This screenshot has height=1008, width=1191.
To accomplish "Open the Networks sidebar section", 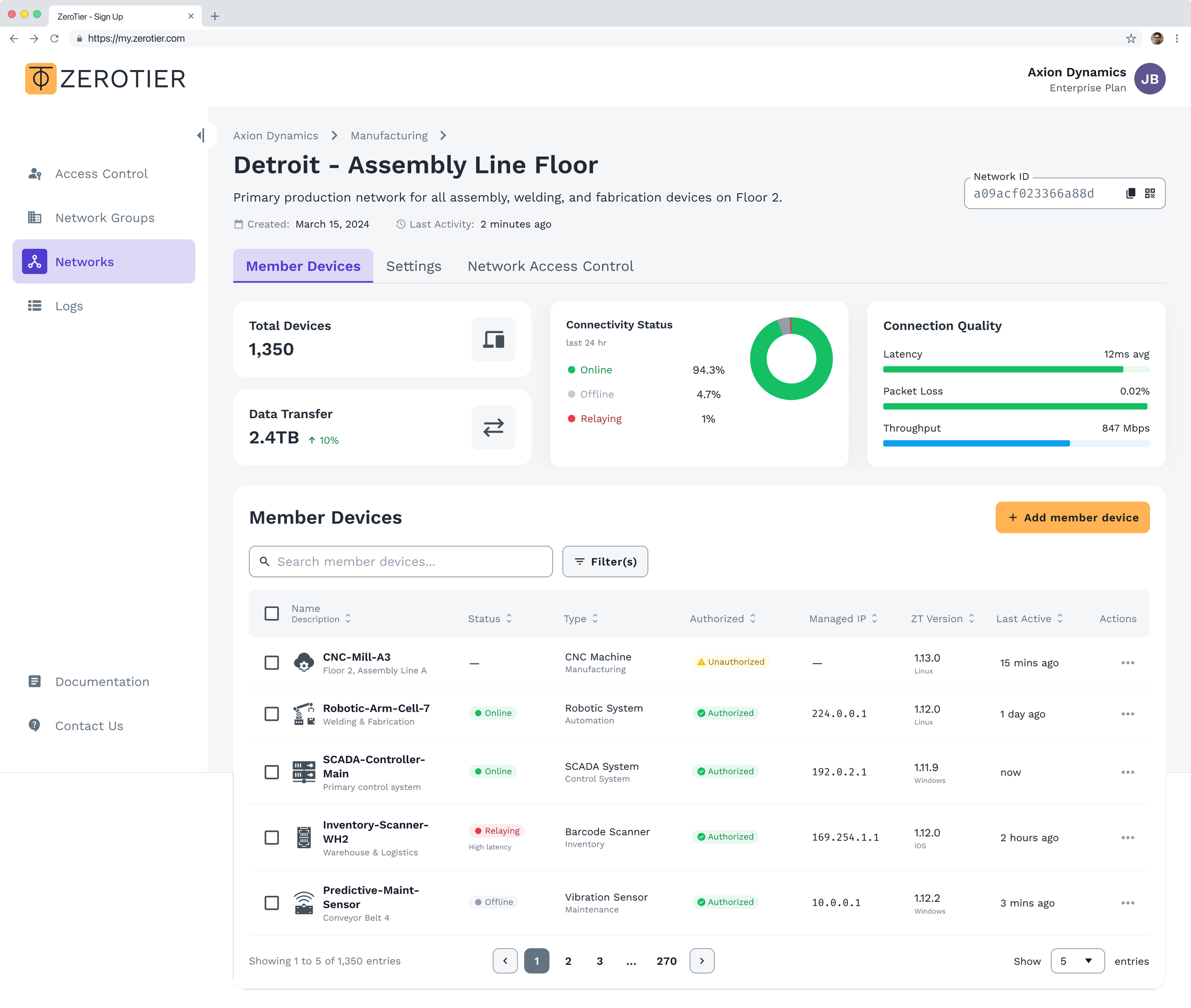I will pyautogui.click(x=84, y=261).
